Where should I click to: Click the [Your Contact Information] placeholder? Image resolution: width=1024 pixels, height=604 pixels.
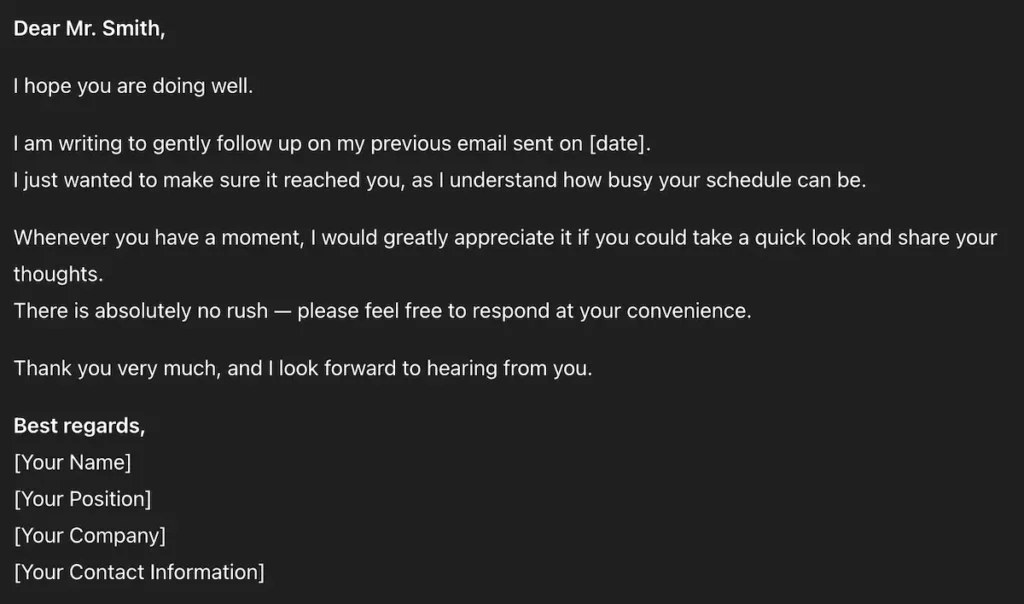click(139, 573)
